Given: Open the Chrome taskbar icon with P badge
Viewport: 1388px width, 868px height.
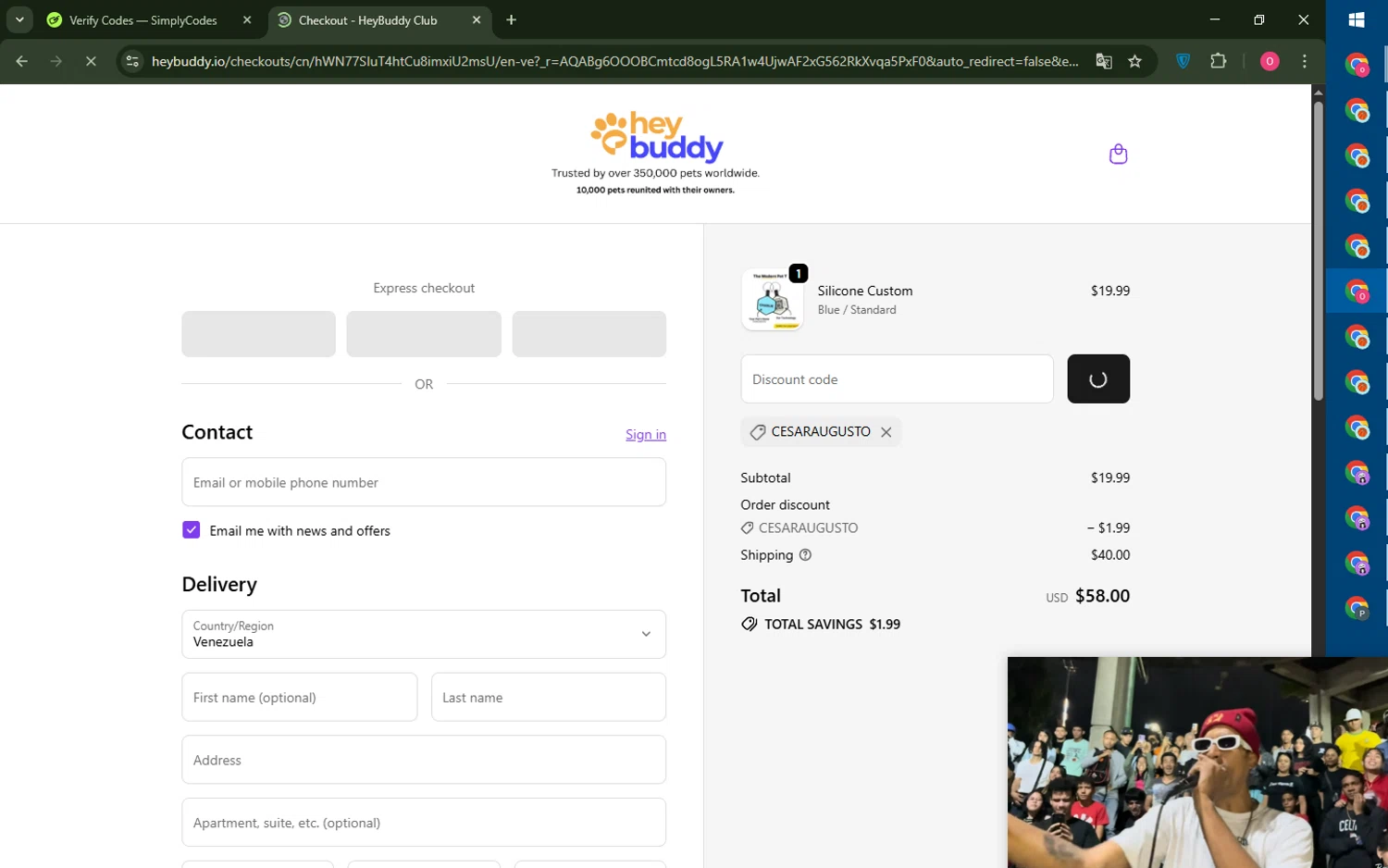Looking at the screenshot, I should (x=1357, y=608).
